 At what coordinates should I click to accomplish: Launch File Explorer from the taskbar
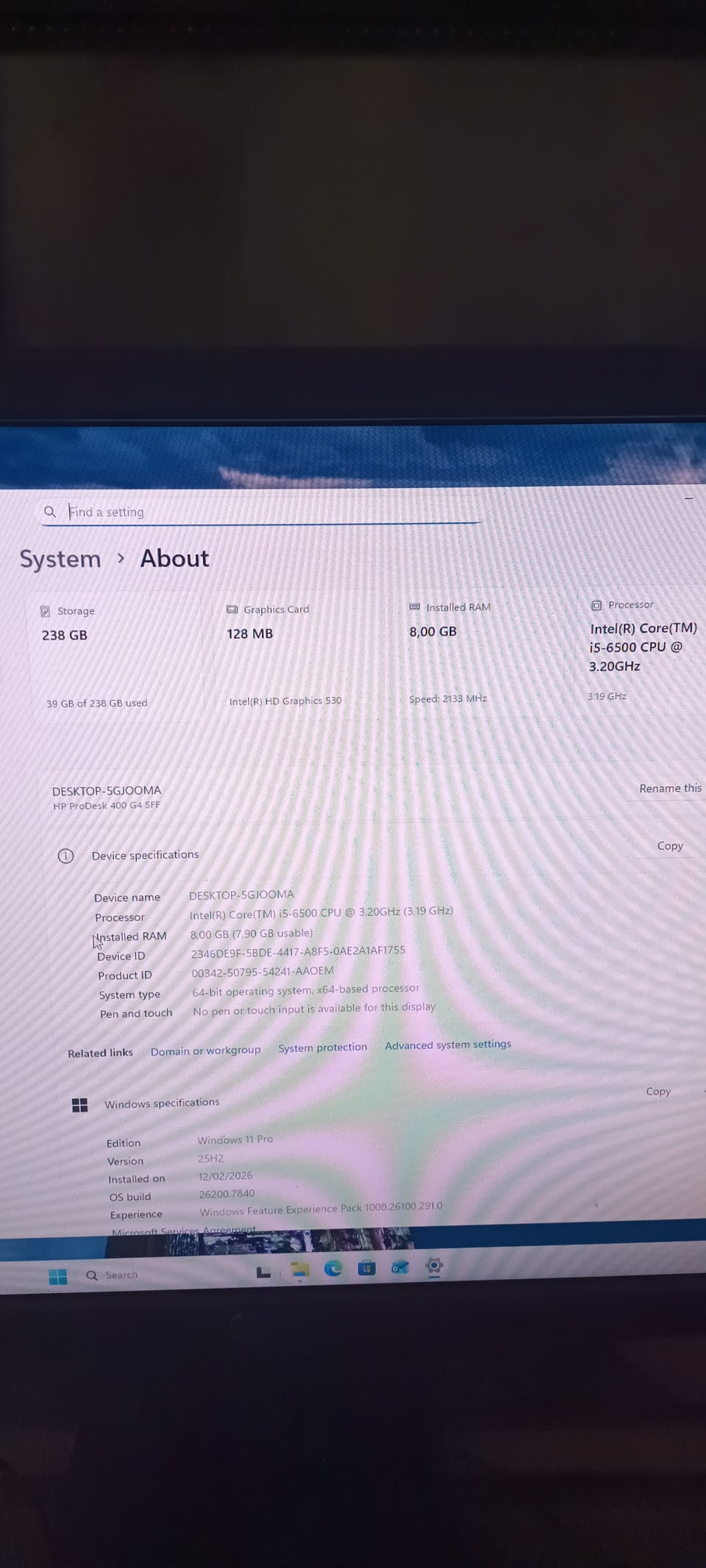tap(299, 1270)
